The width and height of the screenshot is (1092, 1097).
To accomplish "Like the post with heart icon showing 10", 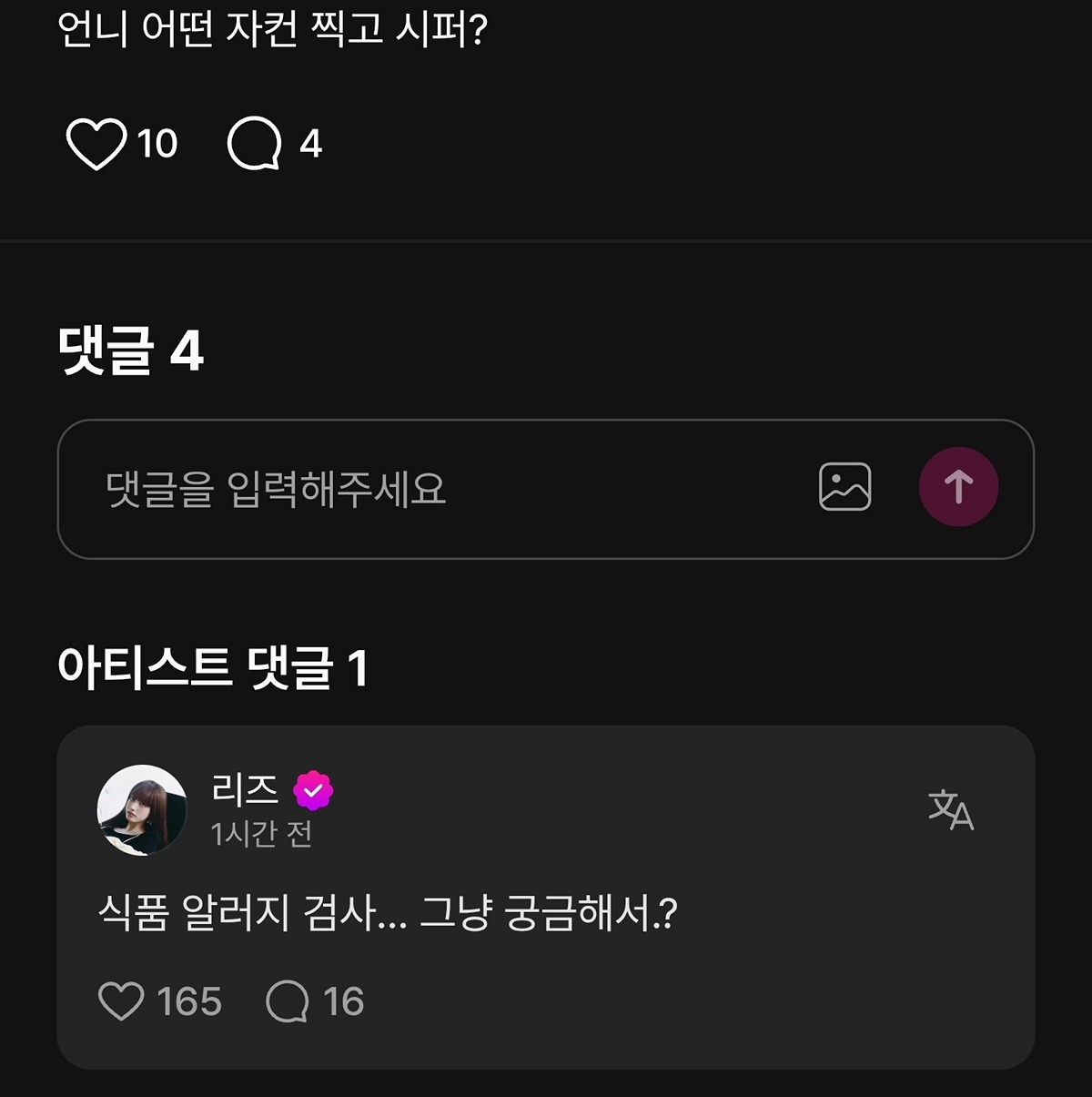I will 96,144.
